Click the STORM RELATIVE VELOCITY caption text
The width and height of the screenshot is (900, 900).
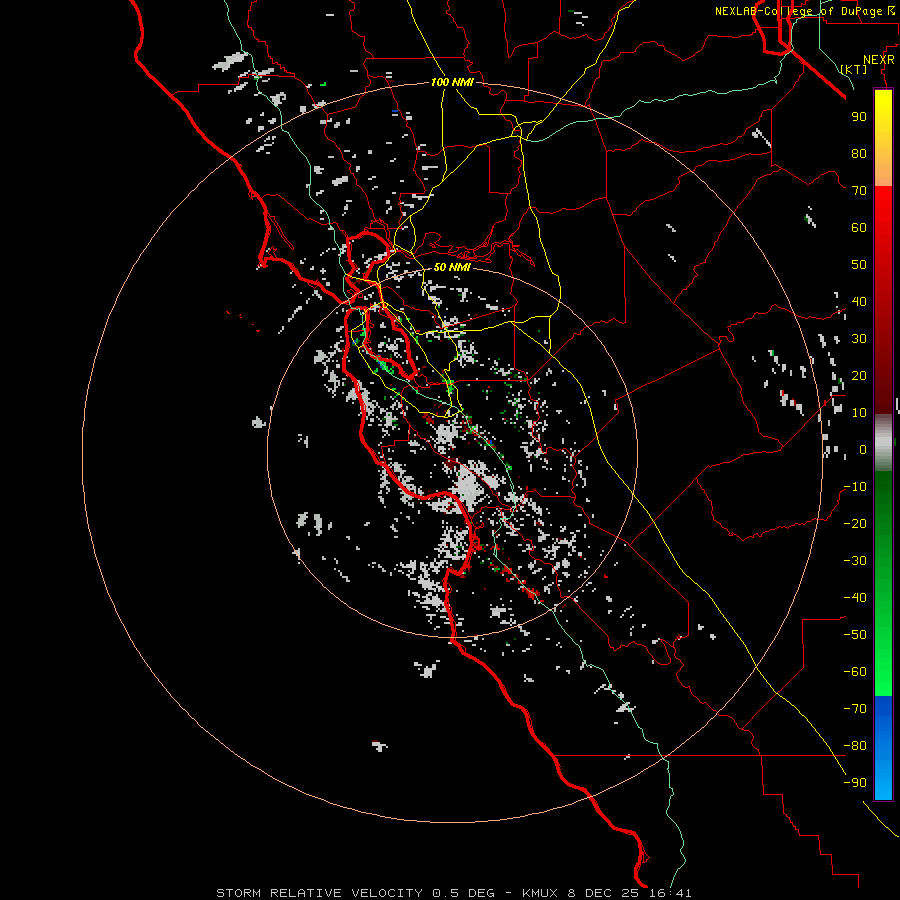point(319,893)
